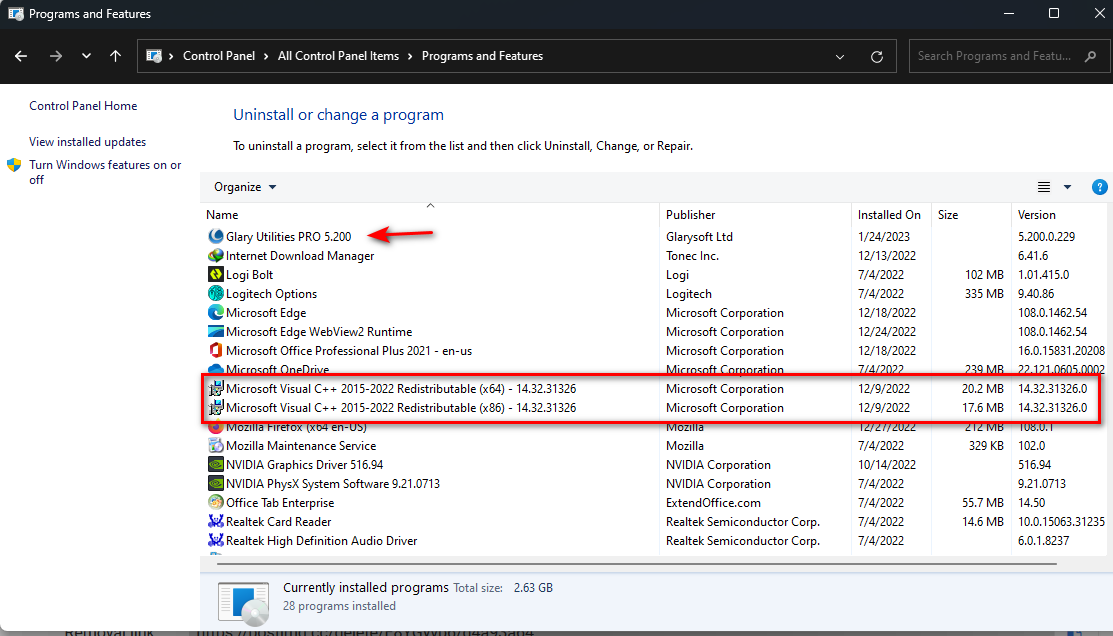Image resolution: width=1113 pixels, height=636 pixels.
Task: Click the search magnifier icon
Action: click(x=1090, y=56)
